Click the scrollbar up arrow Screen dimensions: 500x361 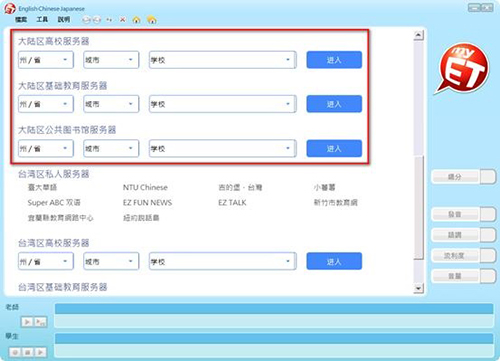(x=418, y=35)
